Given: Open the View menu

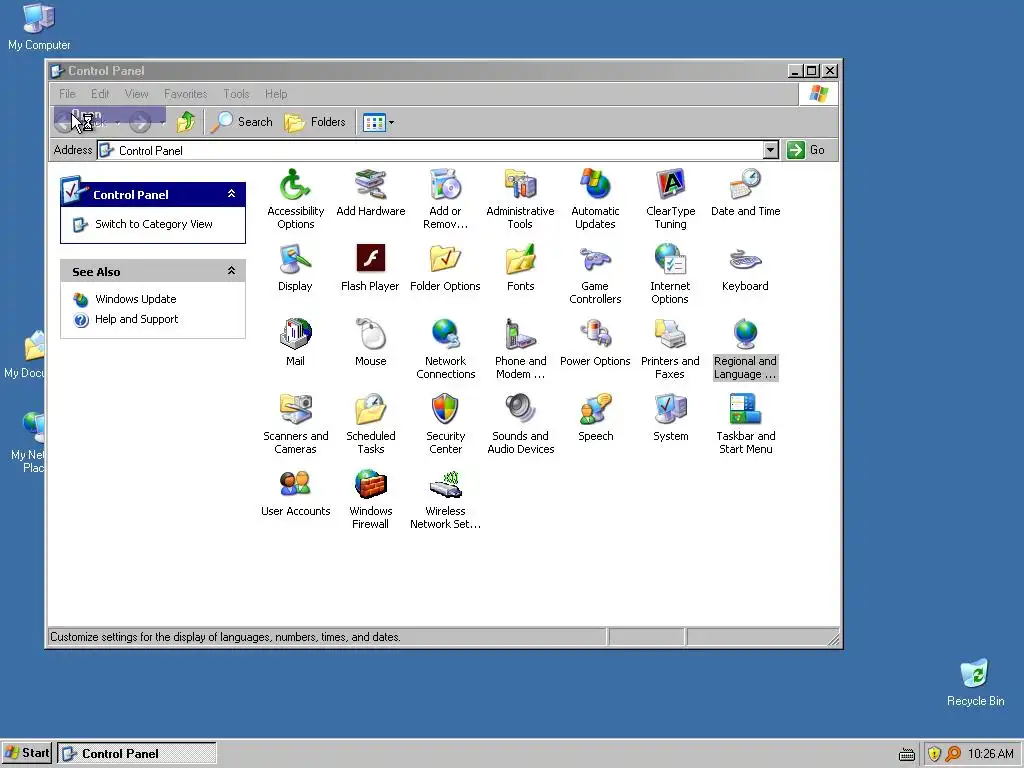Looking at the screenshot, I should point(136,94).
